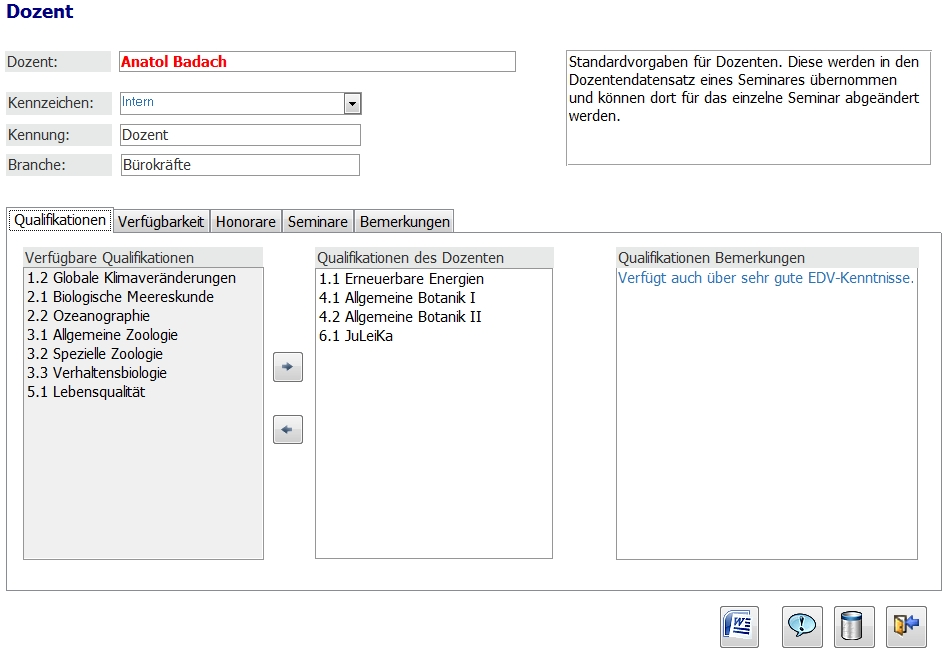Select 6.1 JuLeiKa in Dozent qualifications
This screenshot has height=658, width=950.
coord(356,336)
